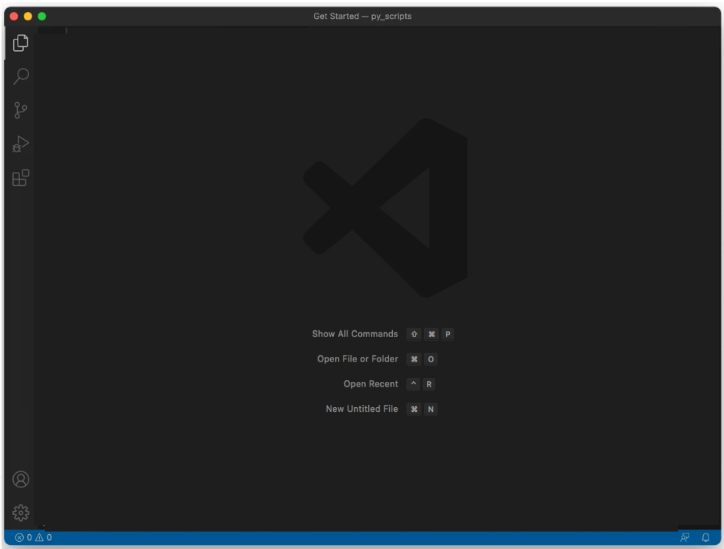Click the Accounts icon in the activity bar
Screen dimensions: 724x549
tap(20, 479)
